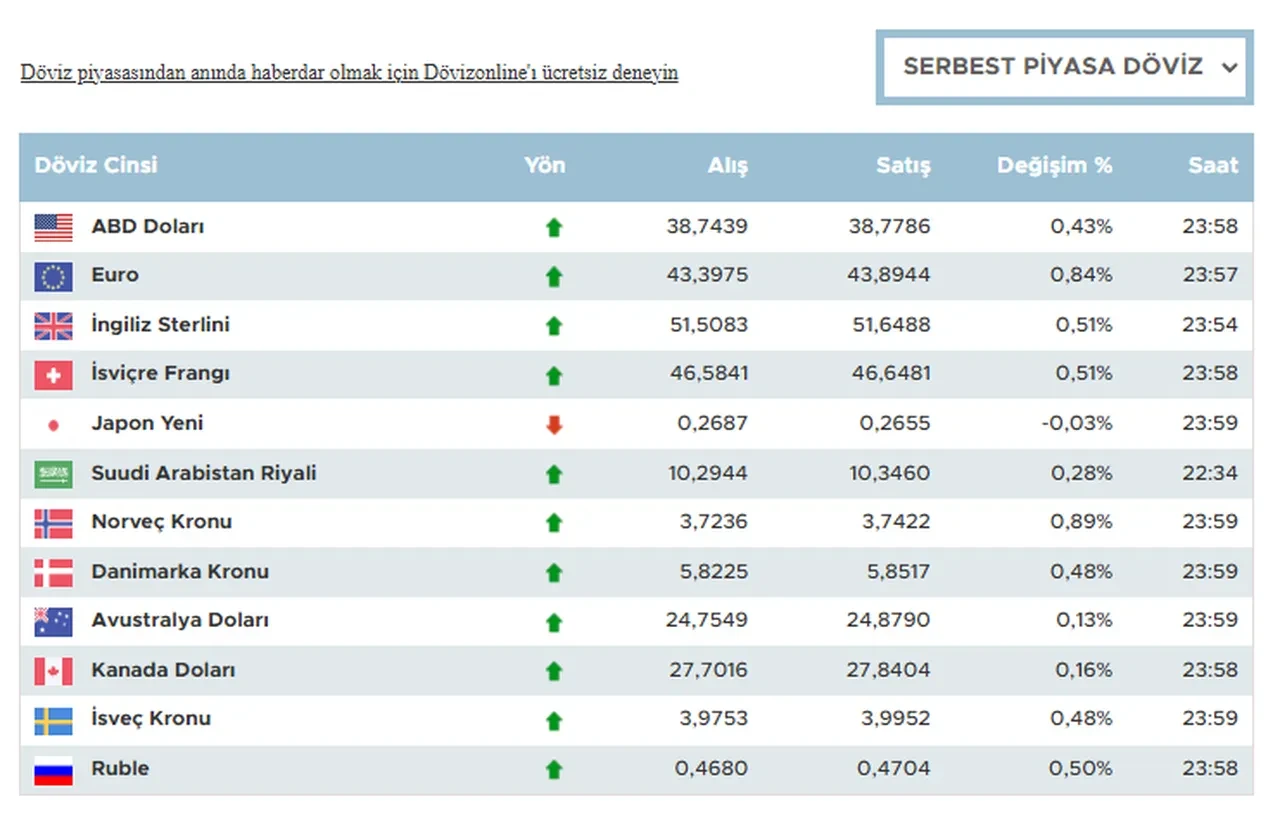Click the Alış column header
Viewport: 1280px width, 832px height.
tap(727, 166)
